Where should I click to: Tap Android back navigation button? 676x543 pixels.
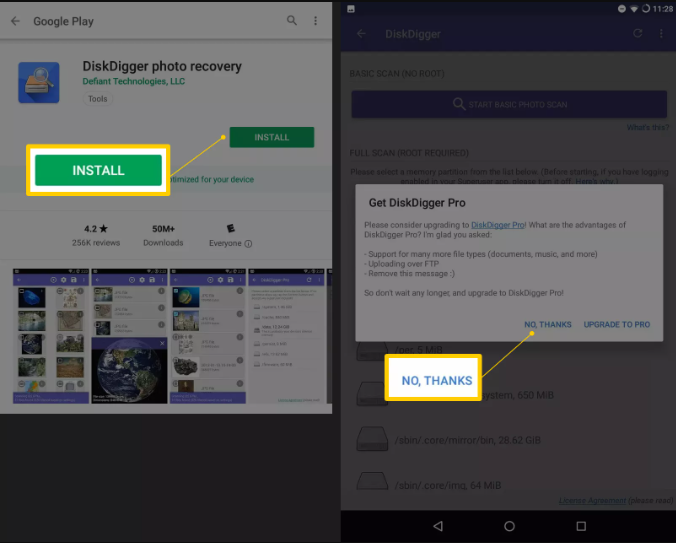tap(438, 526)
